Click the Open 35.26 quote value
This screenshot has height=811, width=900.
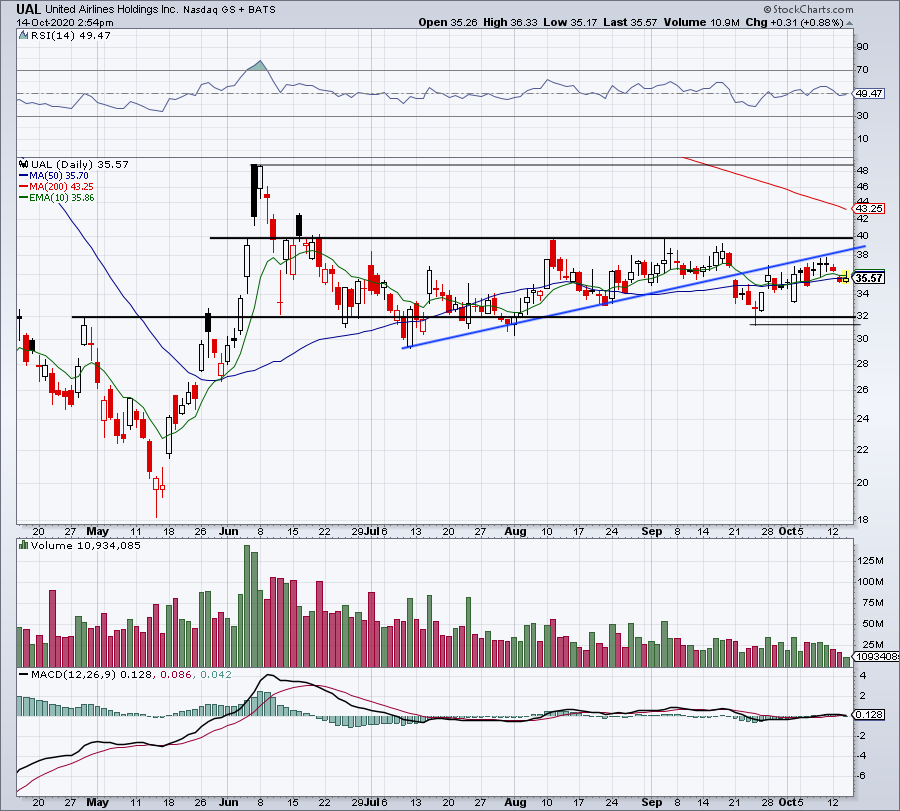[x=448, y=22]
